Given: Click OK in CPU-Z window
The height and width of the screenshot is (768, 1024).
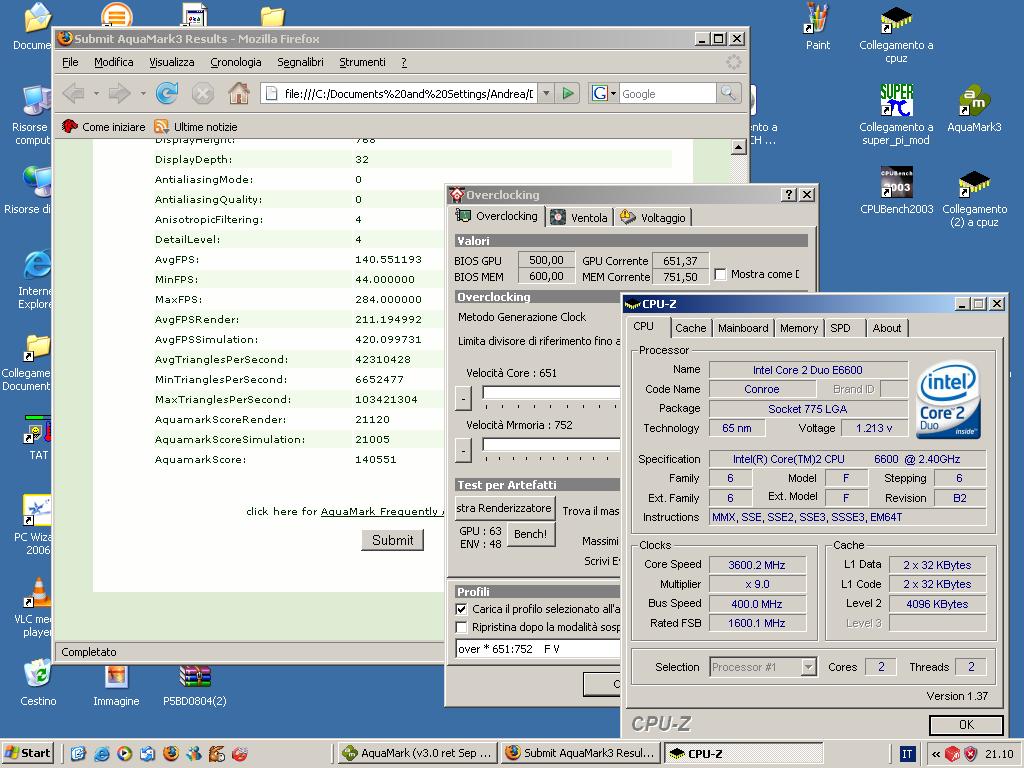Looking at the screenshot, I should tap(967, 724).
